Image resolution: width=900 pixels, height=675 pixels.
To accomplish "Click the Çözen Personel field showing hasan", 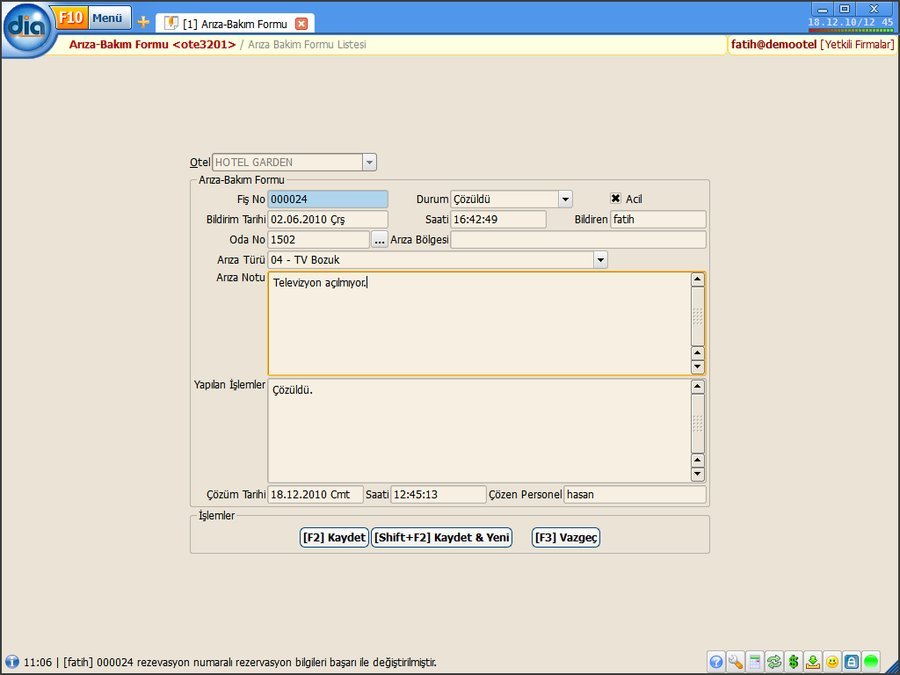I will pos(635,494).
